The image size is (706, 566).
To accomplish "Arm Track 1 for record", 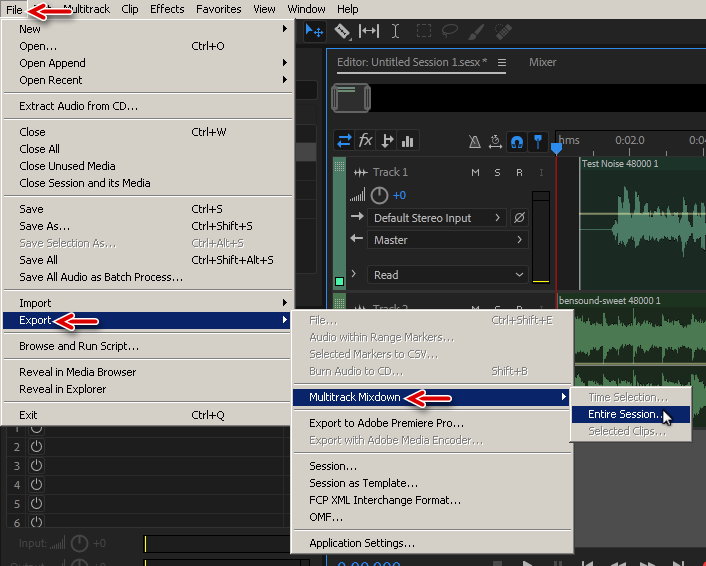I will (519, 172).
